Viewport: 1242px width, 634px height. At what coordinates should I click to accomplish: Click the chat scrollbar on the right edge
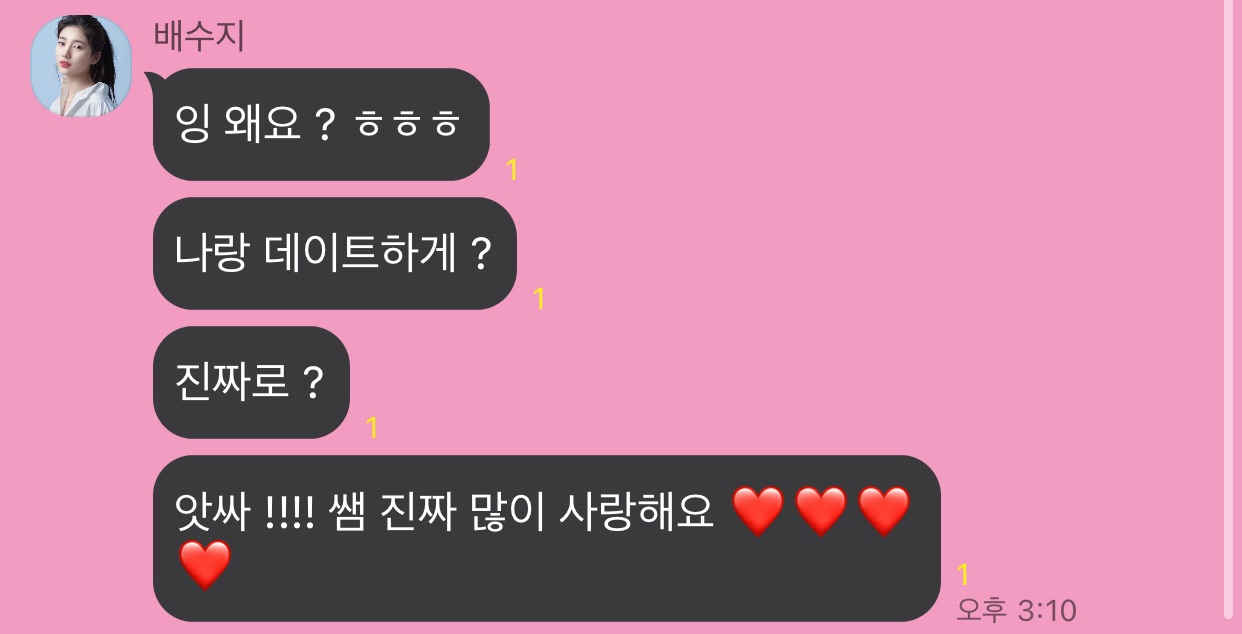click(x=1229, y=310)
